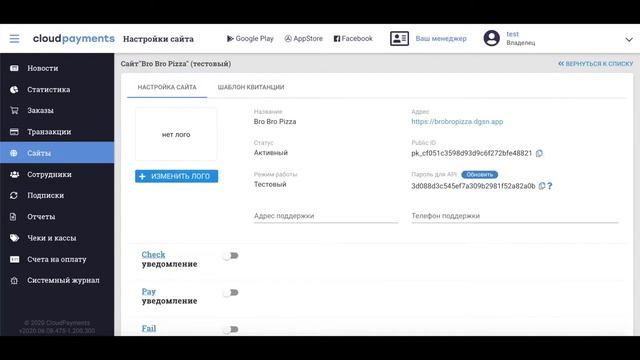Open Счета на оплату in the sidebar

coord(57,259)
